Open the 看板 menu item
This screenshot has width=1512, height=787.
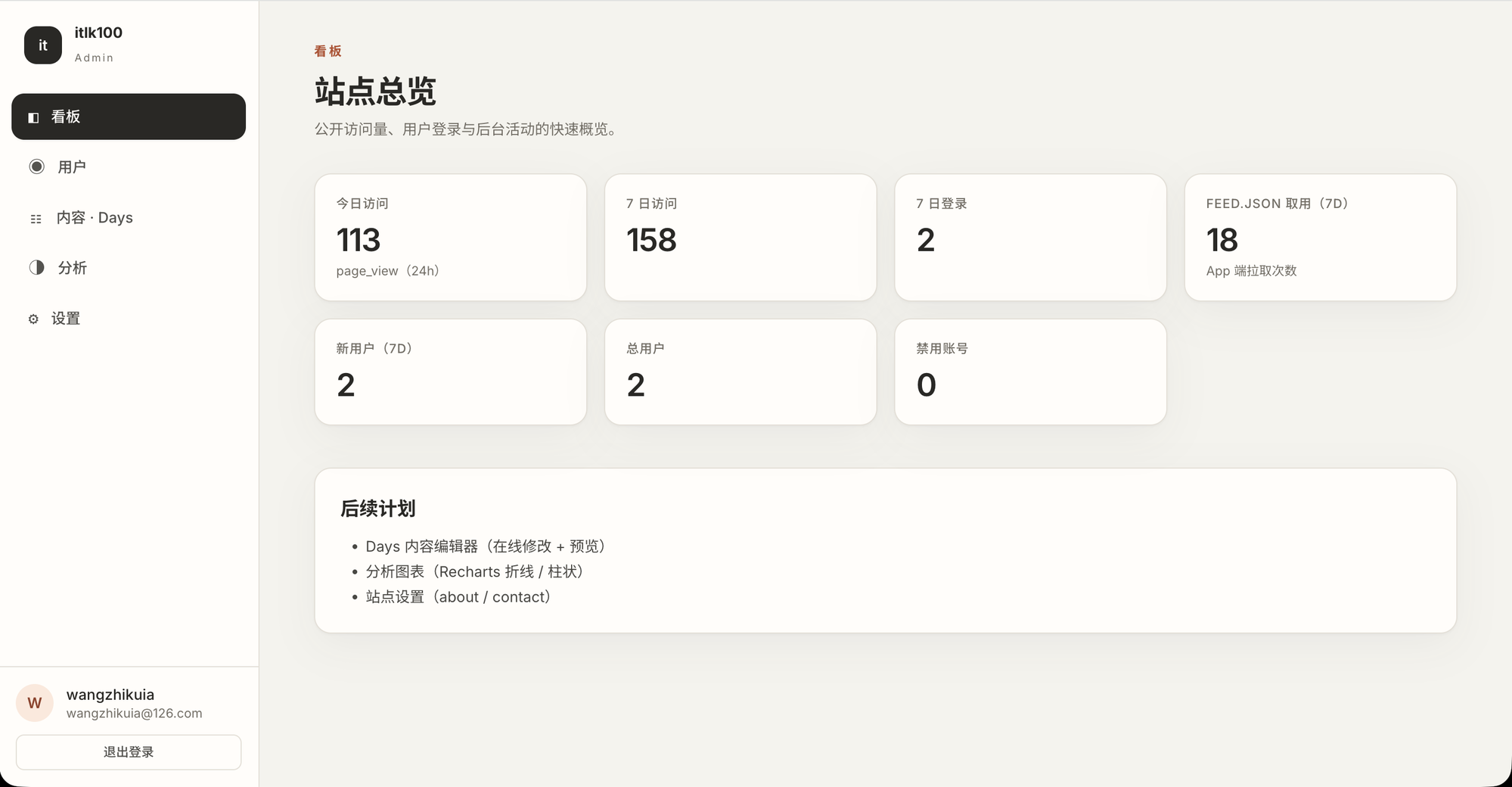click(x=129, y=117)
